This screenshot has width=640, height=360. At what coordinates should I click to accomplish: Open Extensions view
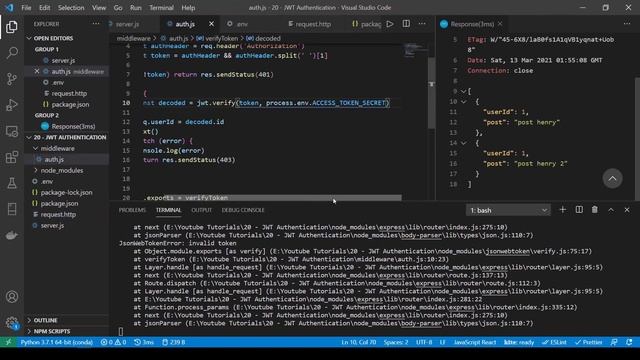click(x=12, y=157)
